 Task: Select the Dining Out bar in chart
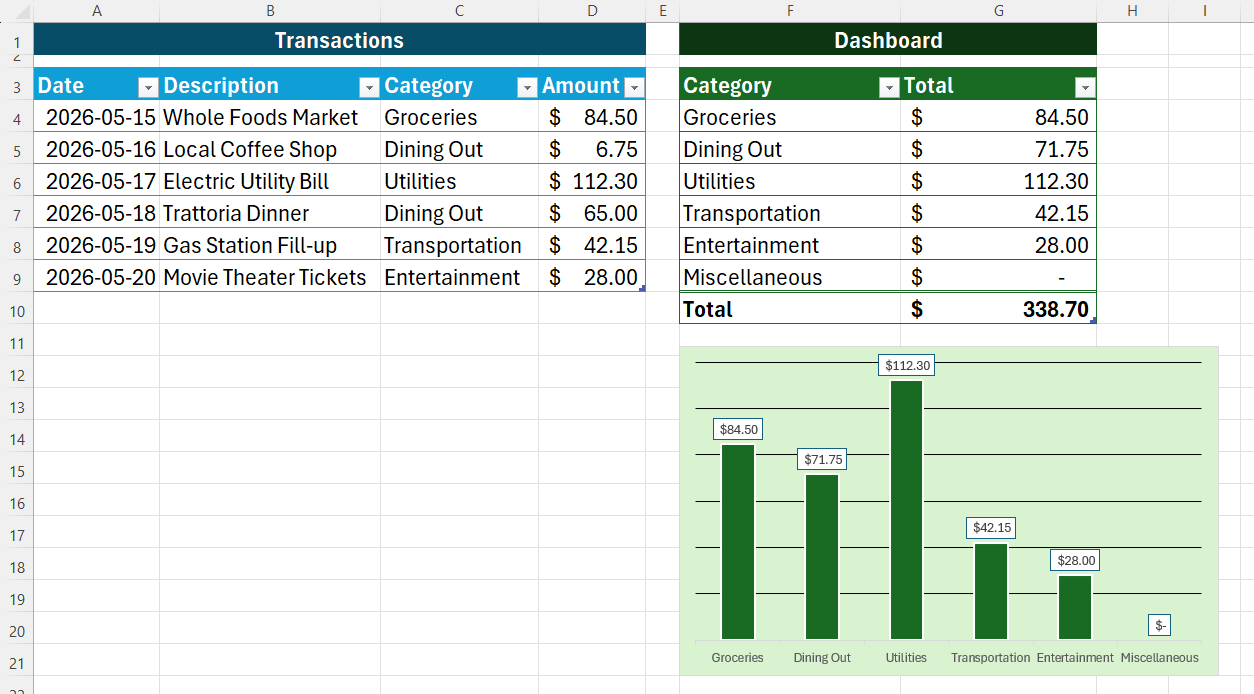(822, 557)
